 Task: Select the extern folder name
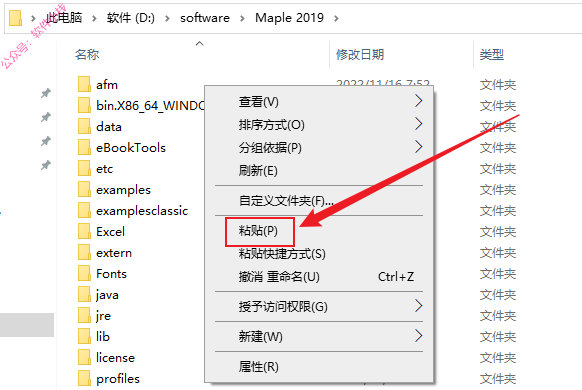114,253
